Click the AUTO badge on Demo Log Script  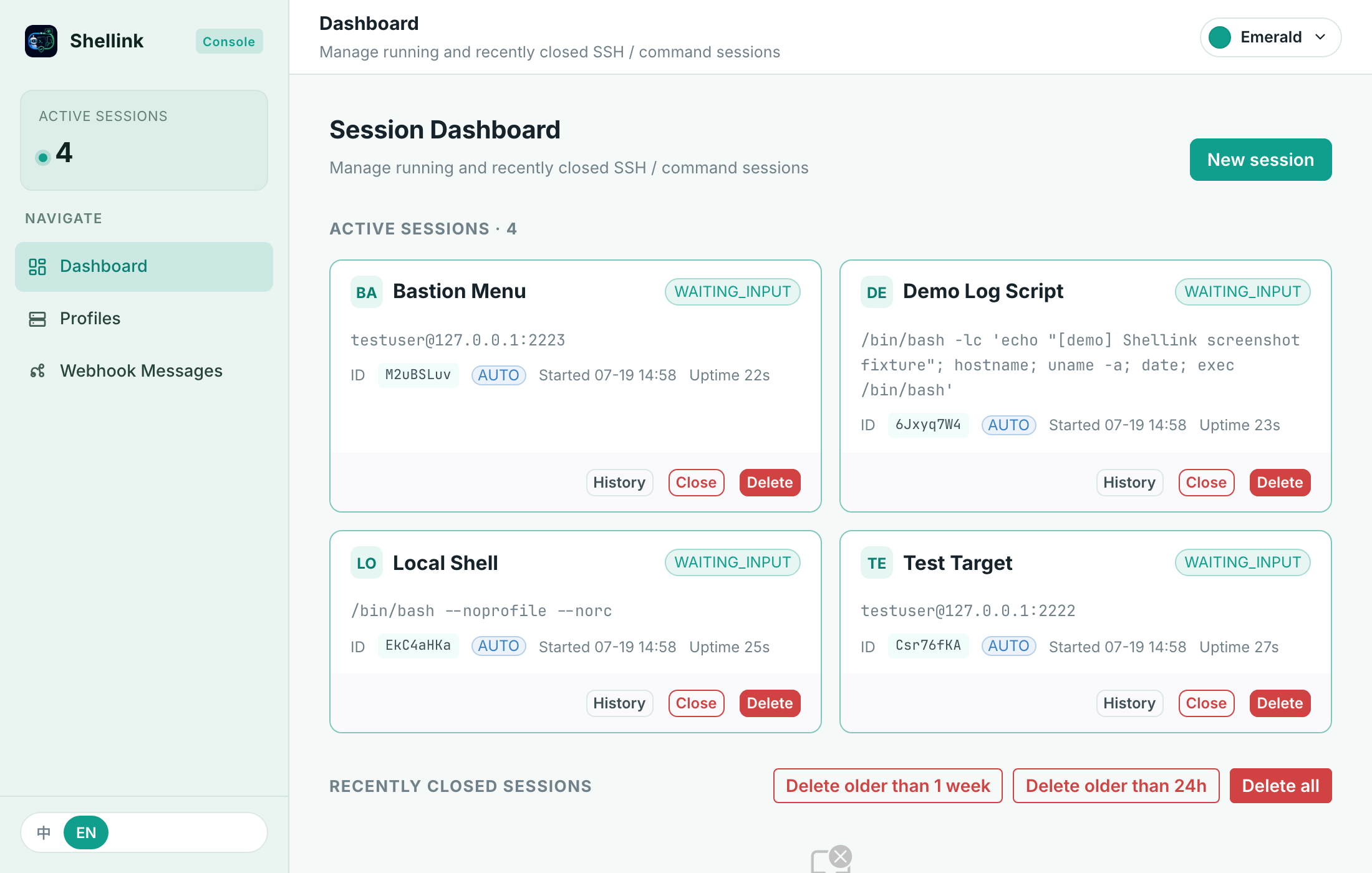pos(1008,425)
